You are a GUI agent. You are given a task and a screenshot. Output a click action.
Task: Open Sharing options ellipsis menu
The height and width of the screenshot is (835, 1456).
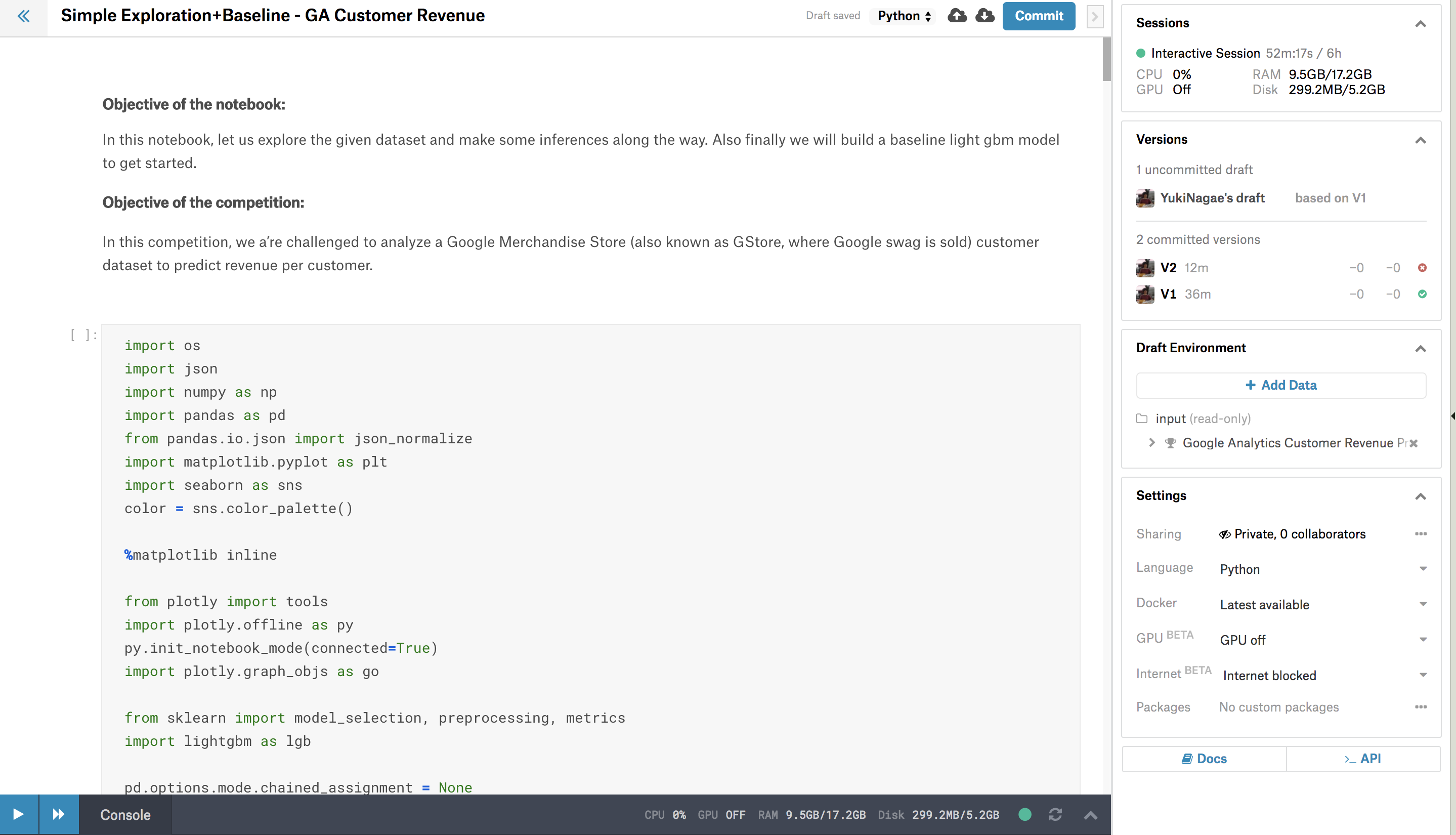1421,533
